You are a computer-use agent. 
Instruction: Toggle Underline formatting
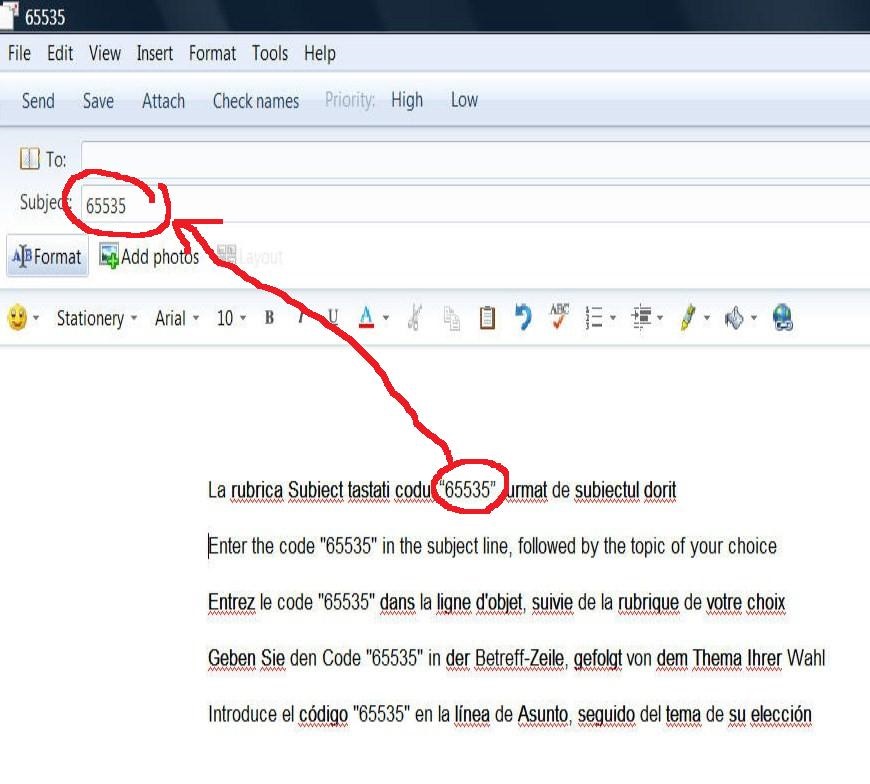click(332, 317)
